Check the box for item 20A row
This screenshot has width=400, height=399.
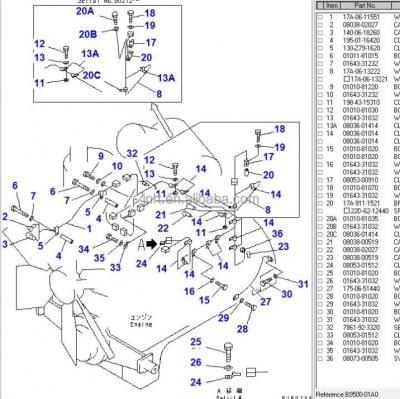coord(320,219)
